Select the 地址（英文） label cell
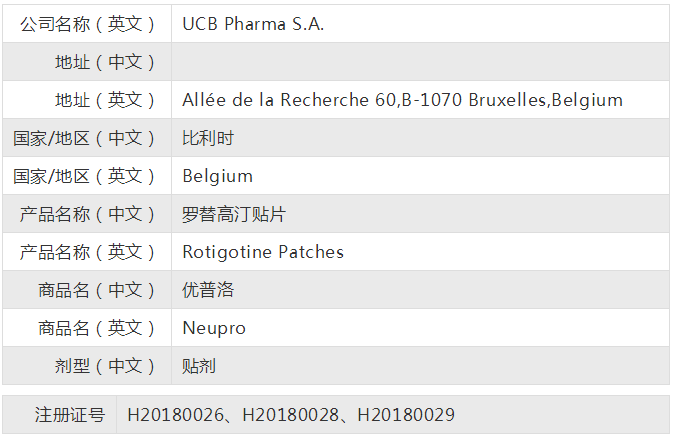The width and height of the screenshot is (673, 439). (x=106, y=100)
